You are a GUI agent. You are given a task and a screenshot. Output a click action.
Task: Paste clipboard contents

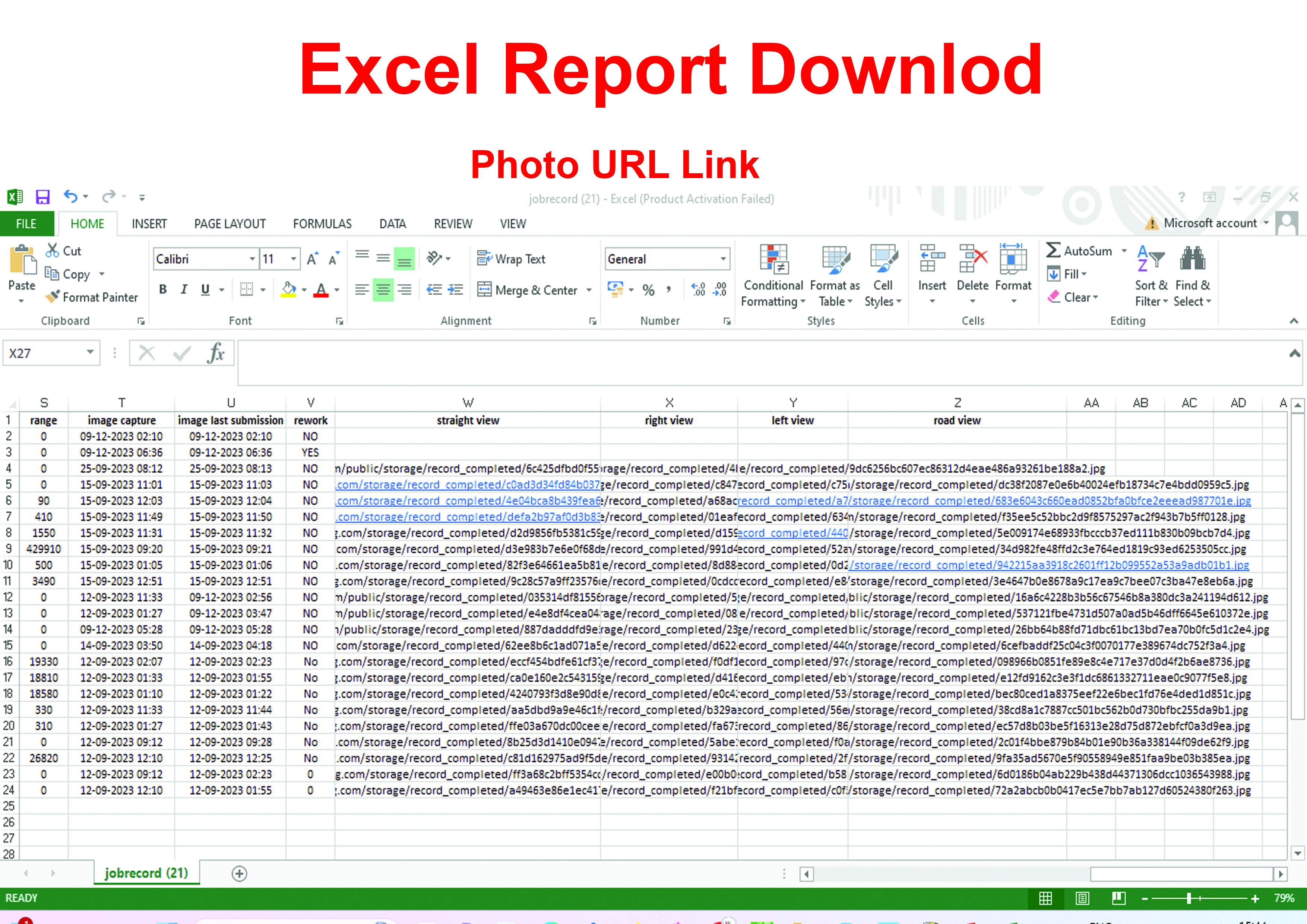coord(22,273)
